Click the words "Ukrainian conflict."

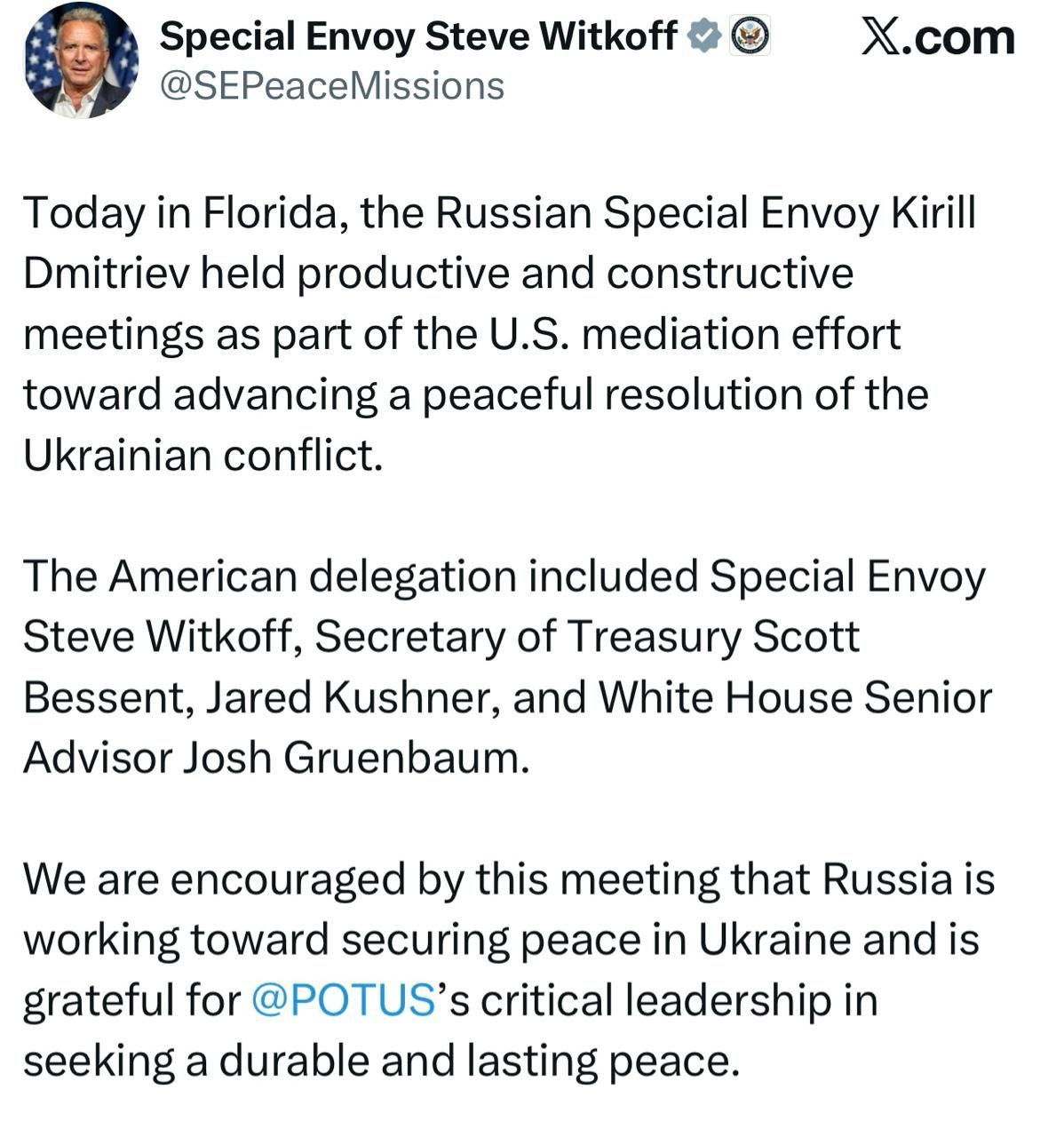pos(202,456)
